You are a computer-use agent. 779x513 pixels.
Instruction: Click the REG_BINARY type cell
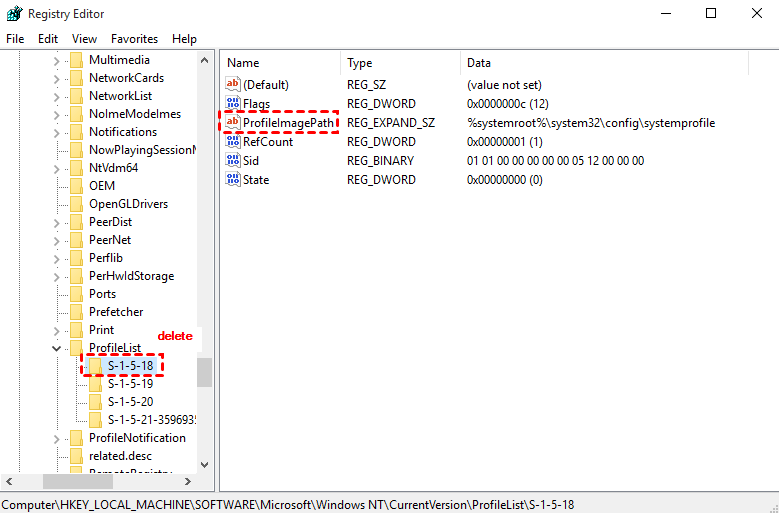point(380,161)
